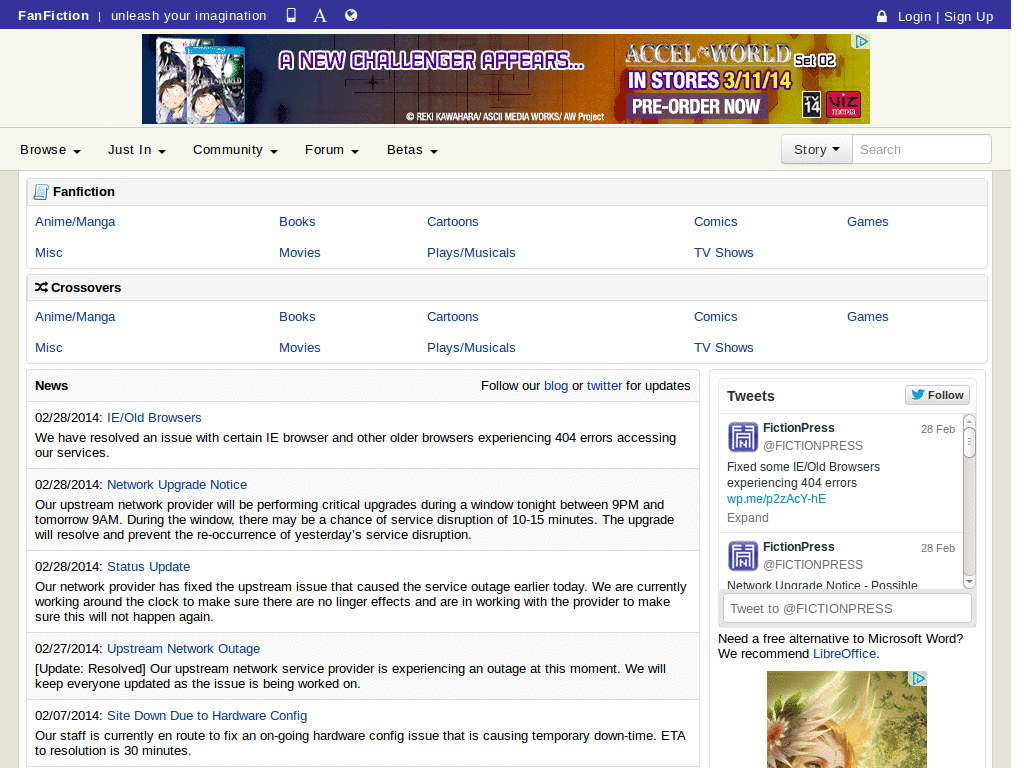Open Crossovers Comics category
1024x768 pixels.
pos(716,317)
